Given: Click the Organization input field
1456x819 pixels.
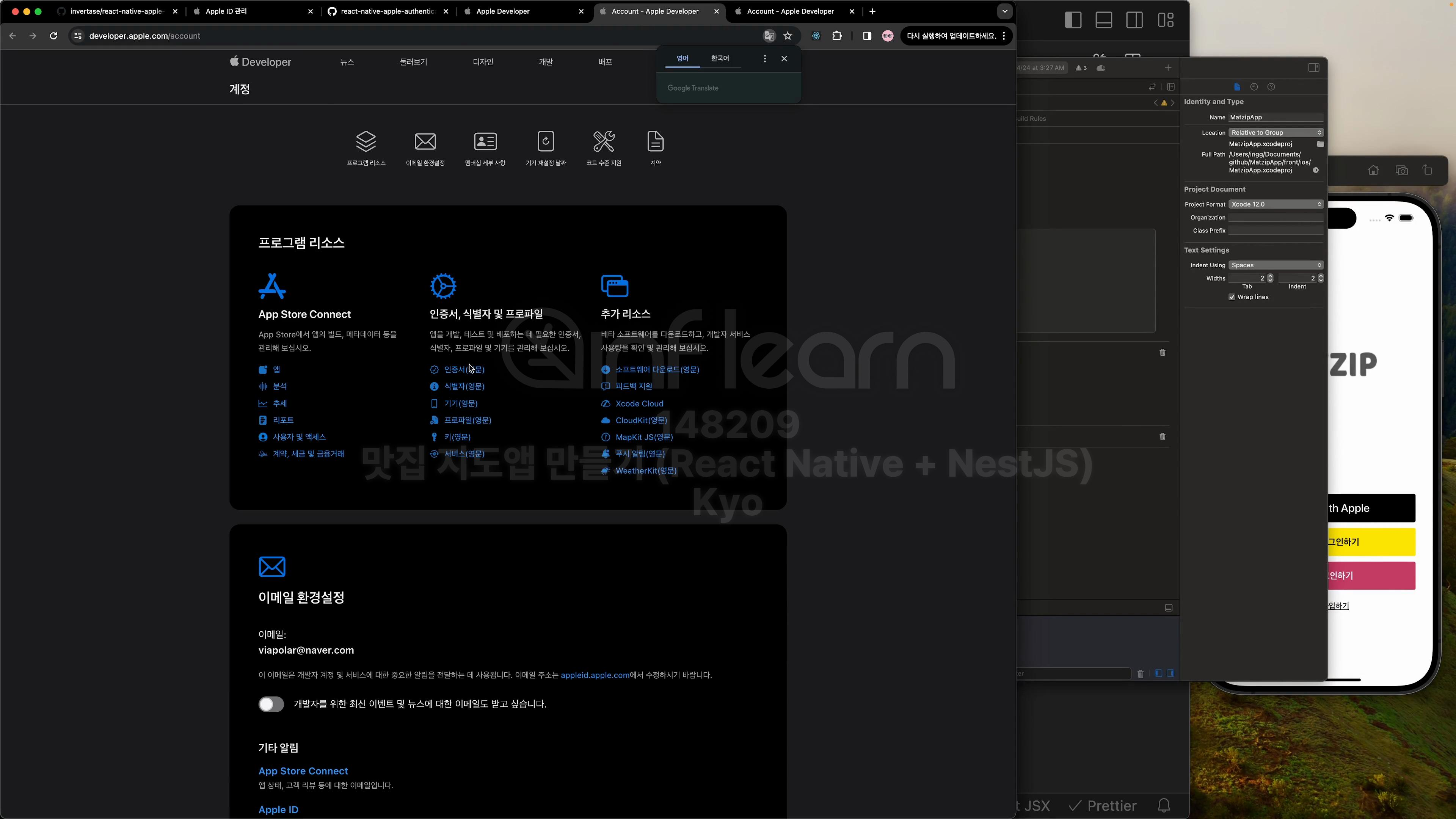Looking at the screenshot, I should tap(1276, 218).
